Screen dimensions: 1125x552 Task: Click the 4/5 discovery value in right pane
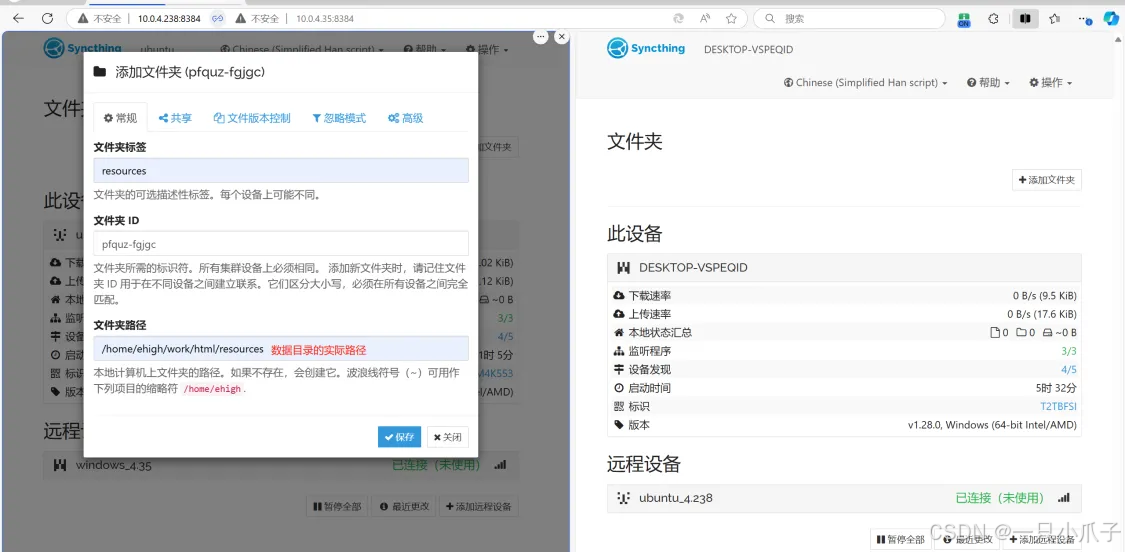(1068, 370)
